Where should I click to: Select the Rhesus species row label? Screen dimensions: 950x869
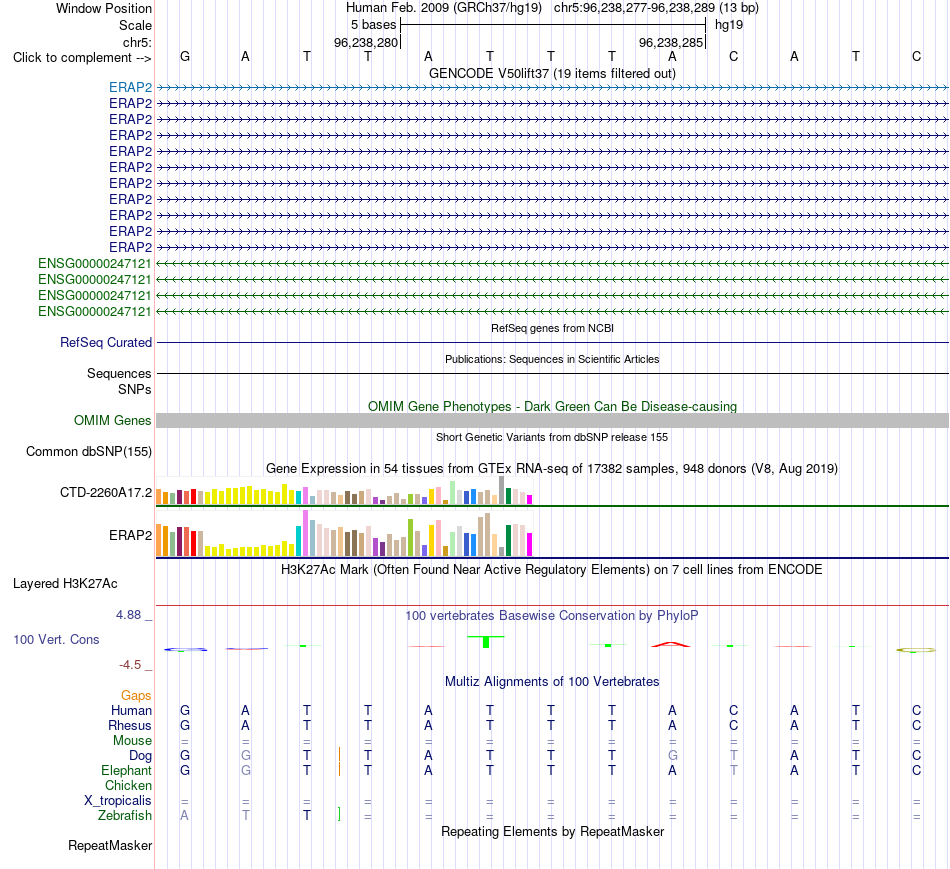point(130,725)
